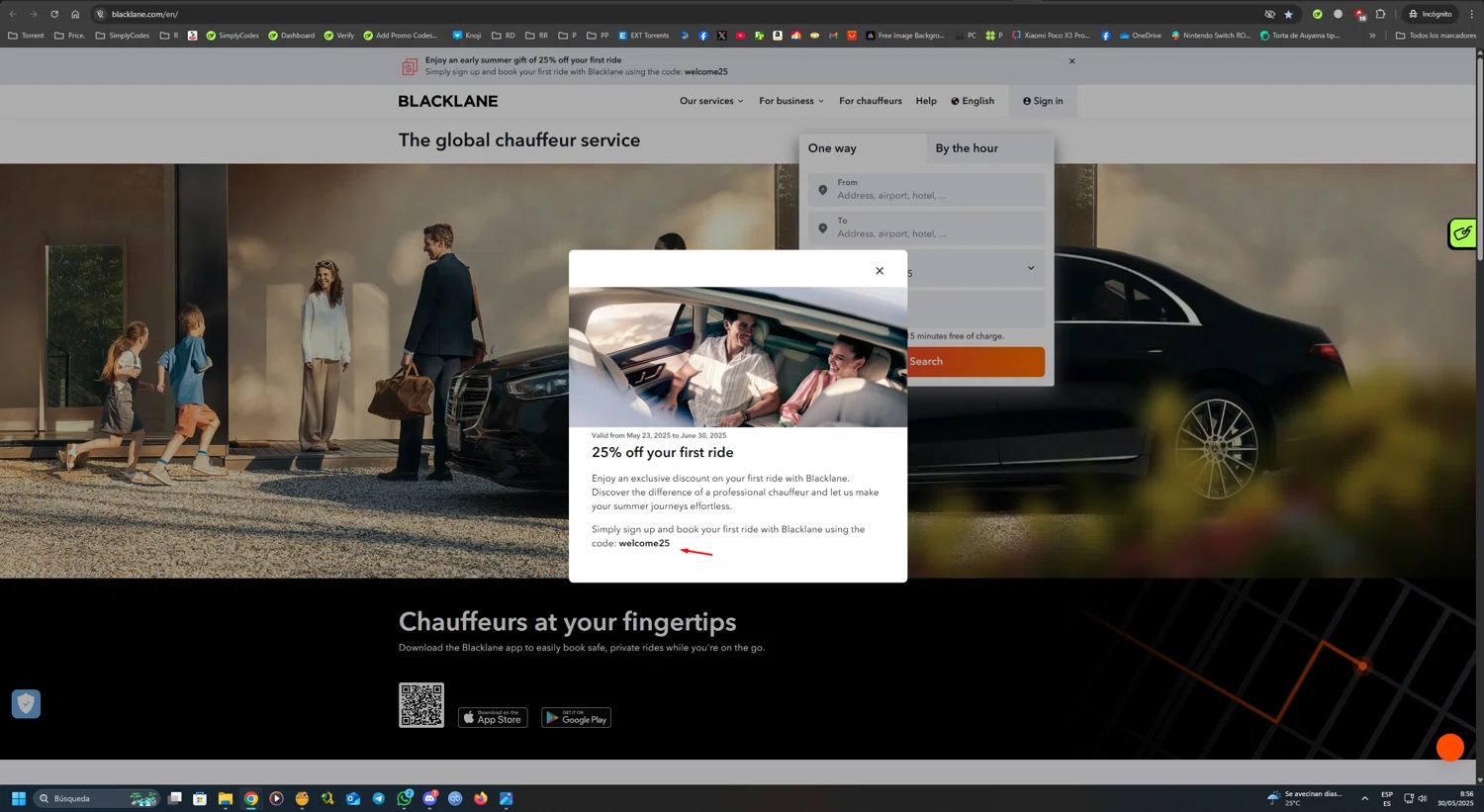This screenshot has height=812, width=1484.
Task: Open the Google Play badge link
Action: [x=576, y=718]
